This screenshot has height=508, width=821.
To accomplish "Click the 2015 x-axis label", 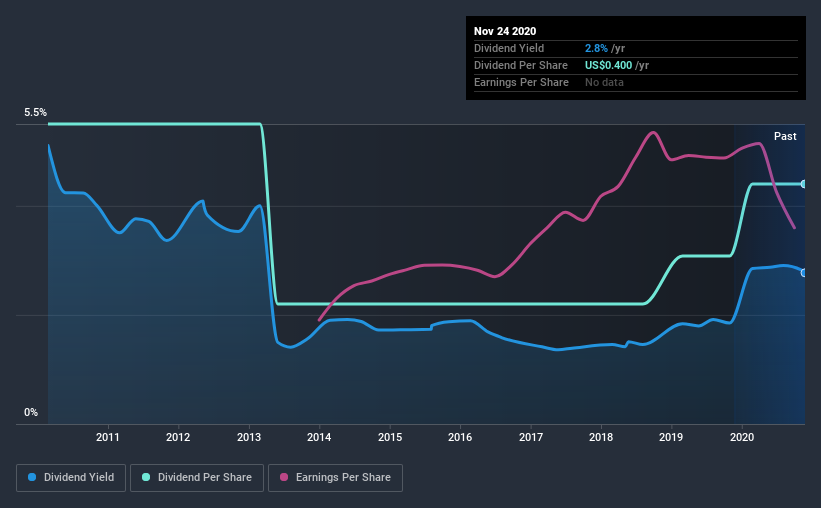I will click(390, 437).
